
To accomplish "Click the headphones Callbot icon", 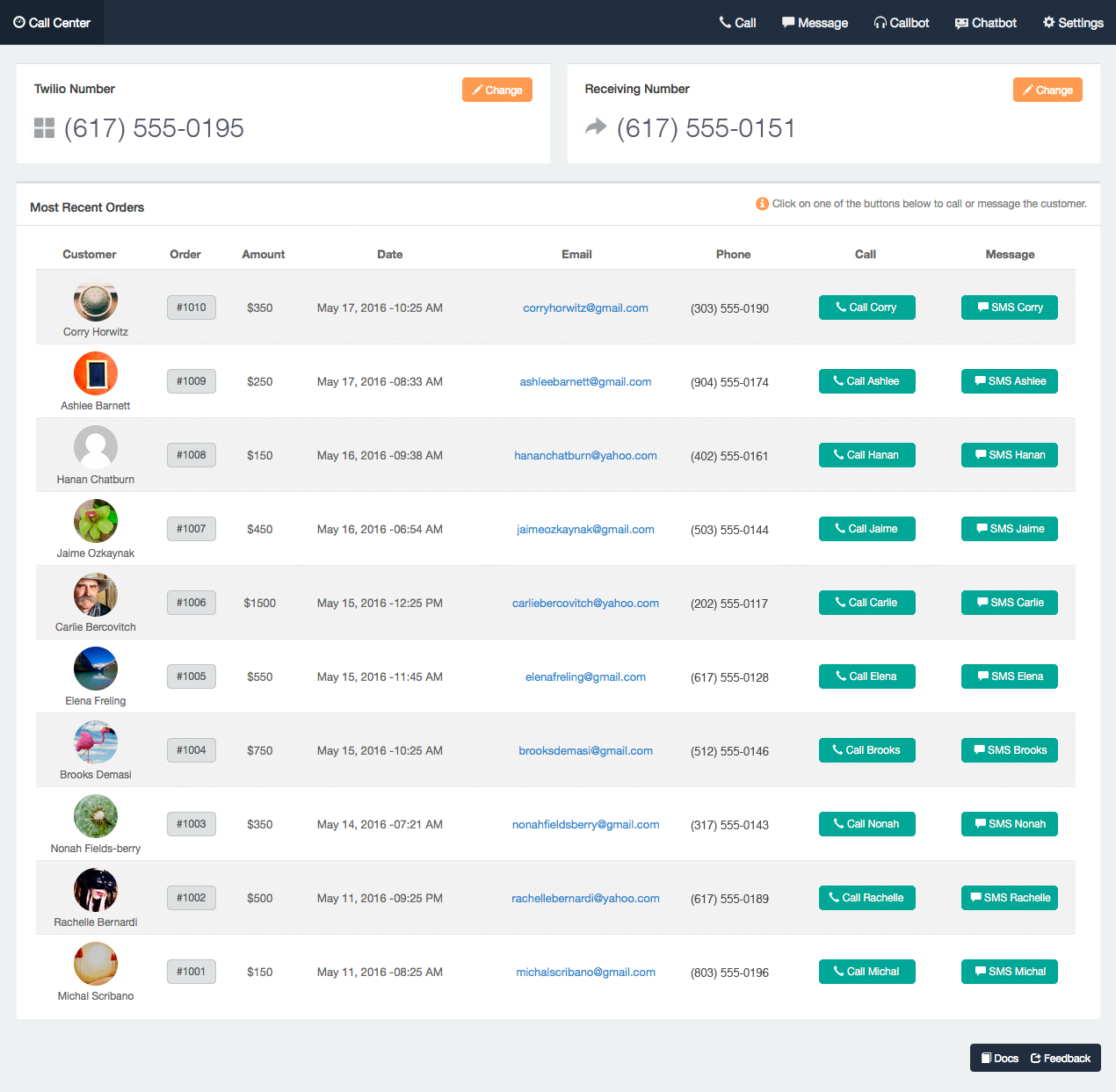I will [880, 22].
